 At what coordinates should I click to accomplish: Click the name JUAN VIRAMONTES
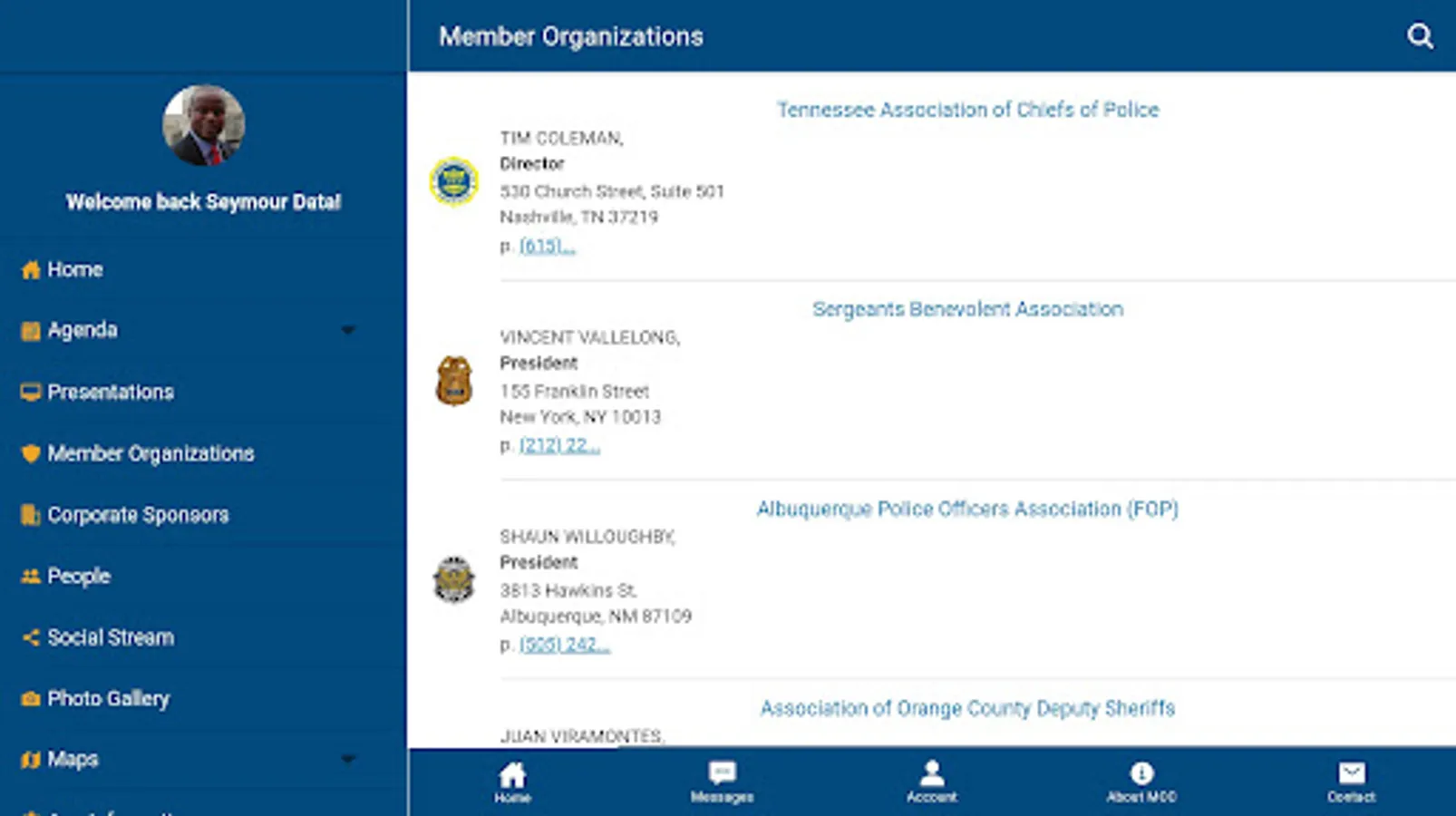582,736
